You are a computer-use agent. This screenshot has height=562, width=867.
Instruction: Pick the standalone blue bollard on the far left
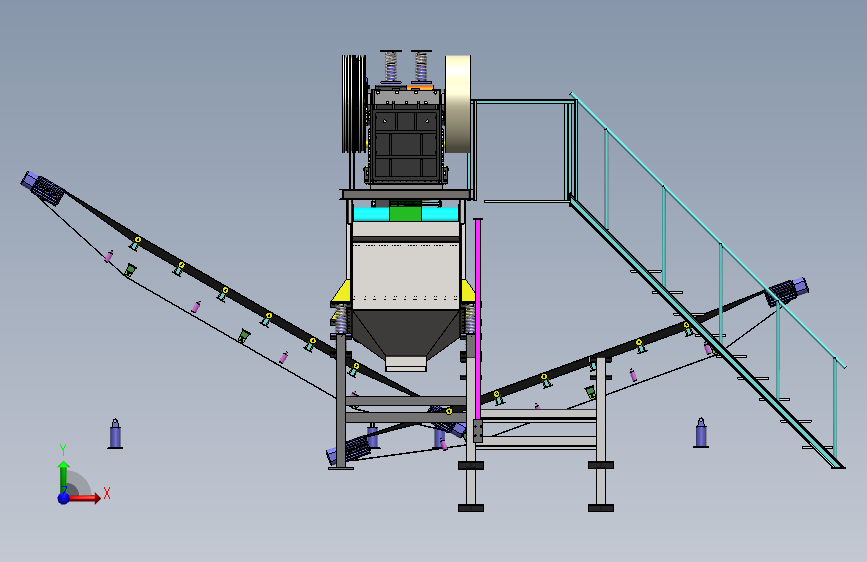click(x=115, y=434)
